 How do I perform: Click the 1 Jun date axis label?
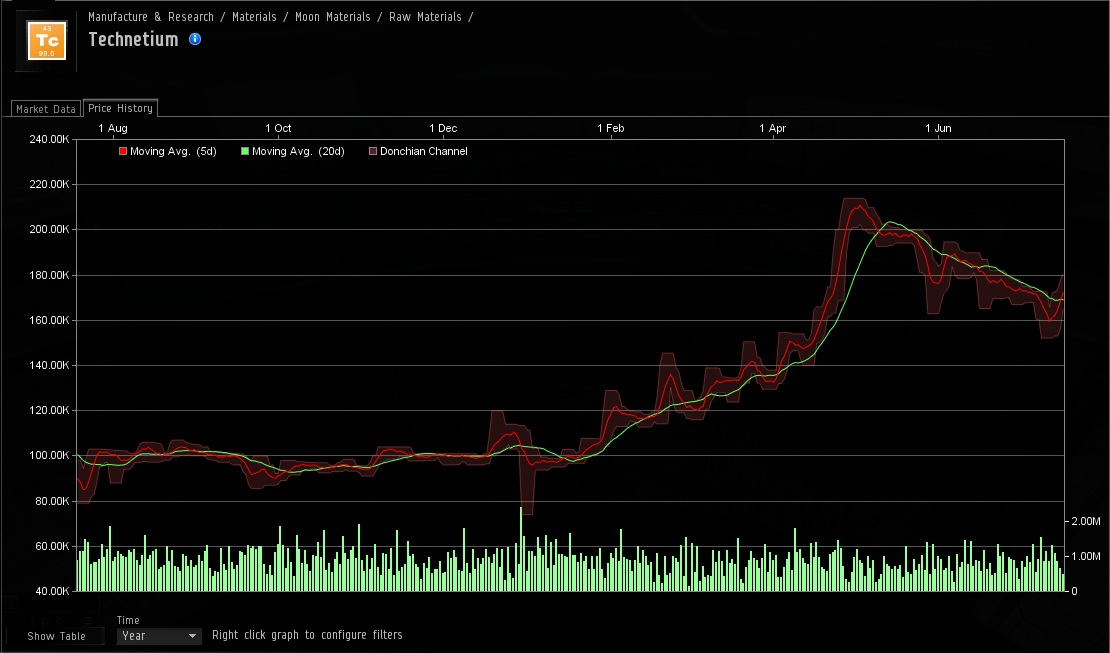point(939,128)
